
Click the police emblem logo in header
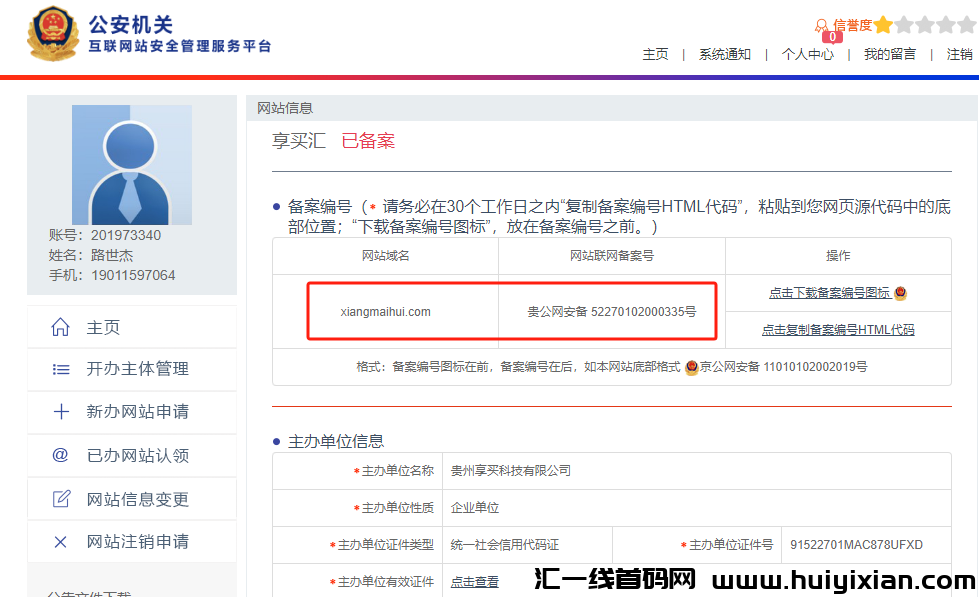[52, 34]
